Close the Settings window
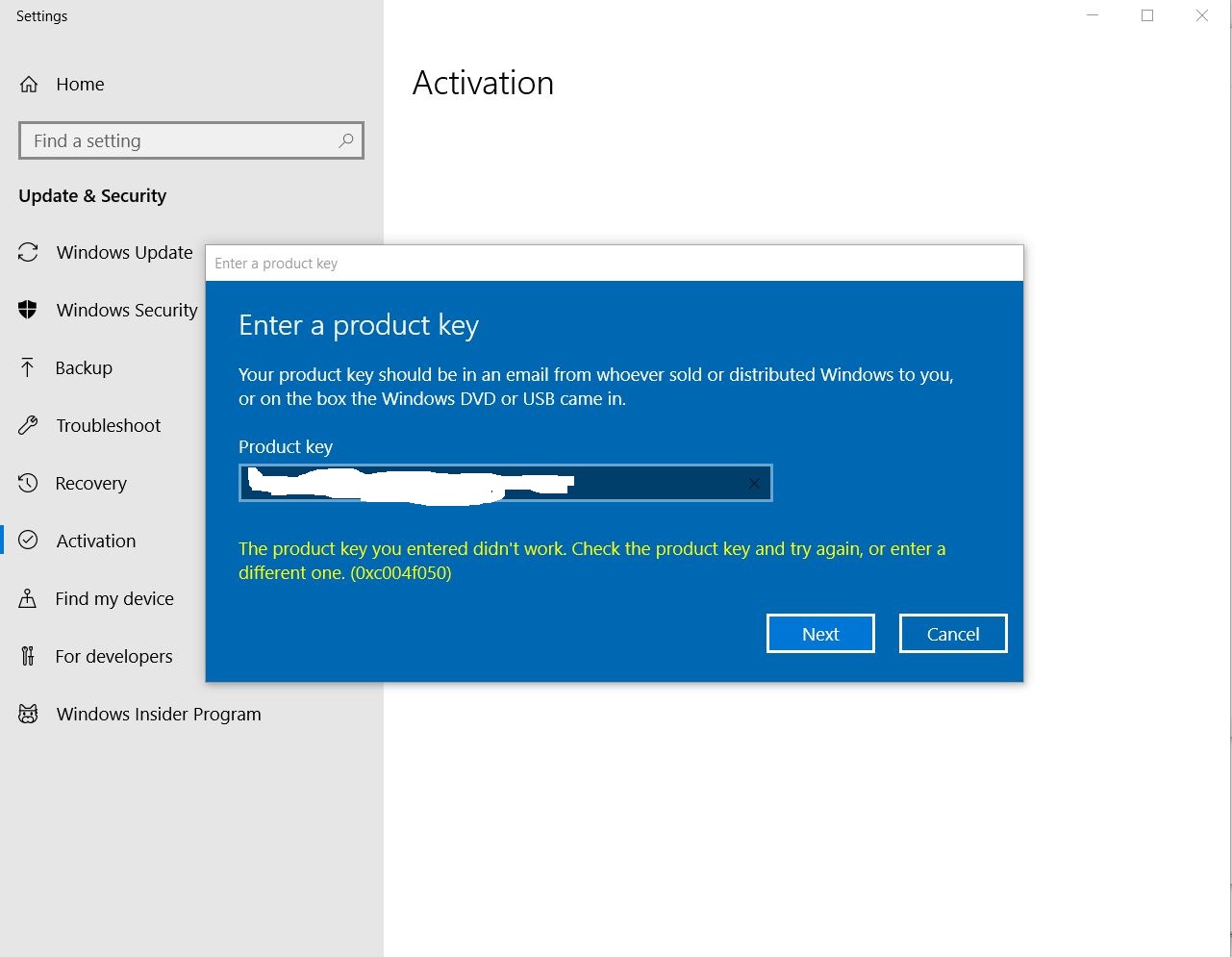 click(1202, 15)
